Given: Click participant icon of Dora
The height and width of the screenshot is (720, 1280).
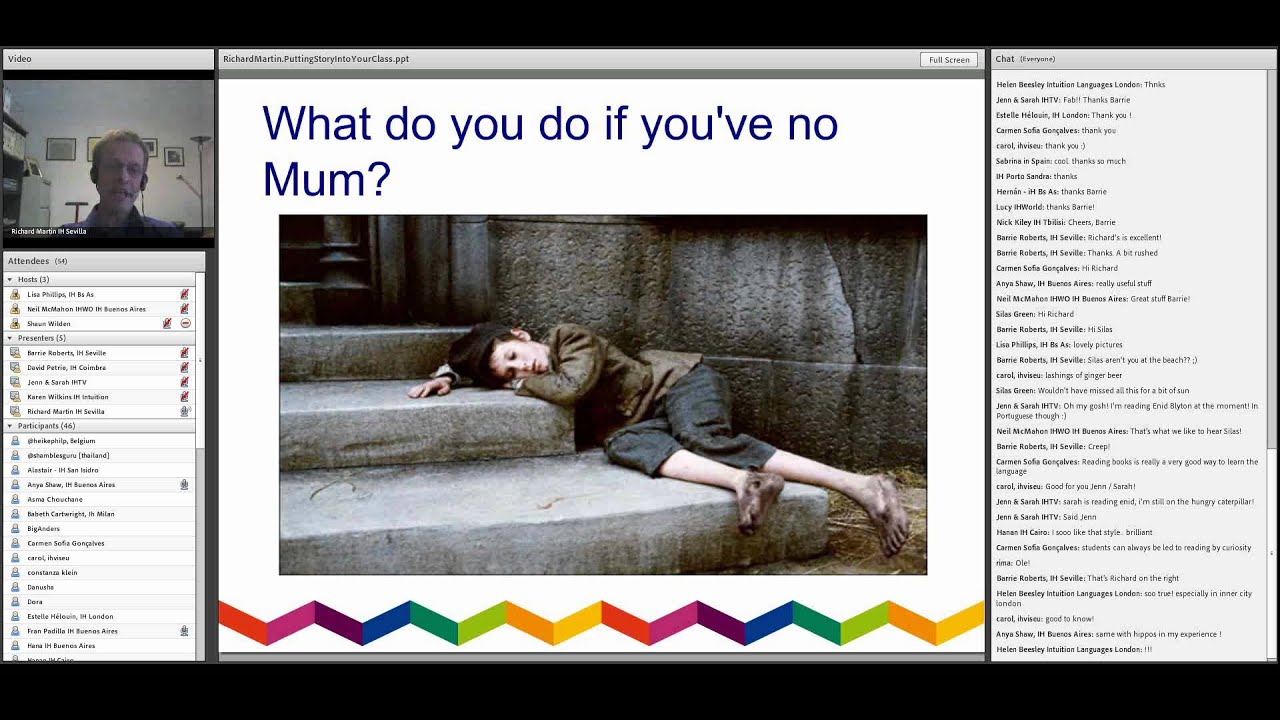Looking at the screenshot, I should (15, 602).
